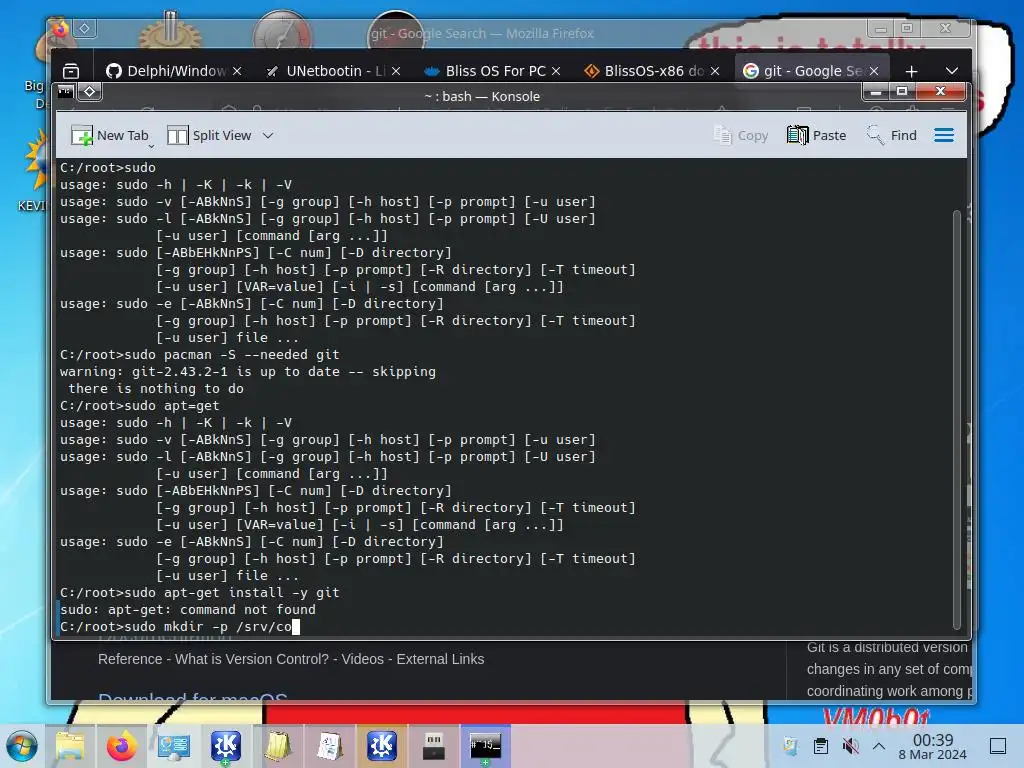Open file manager folder in taskbar

(70, 746)
